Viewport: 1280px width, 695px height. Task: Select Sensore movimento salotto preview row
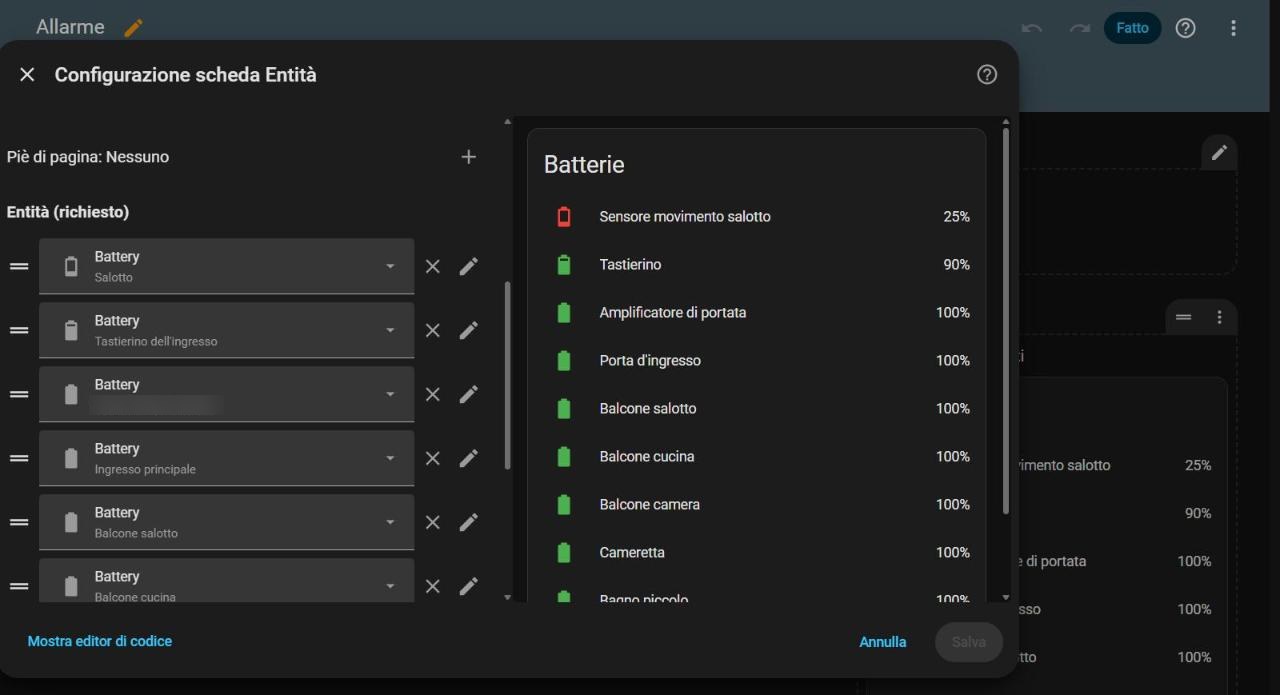point(757,216)
